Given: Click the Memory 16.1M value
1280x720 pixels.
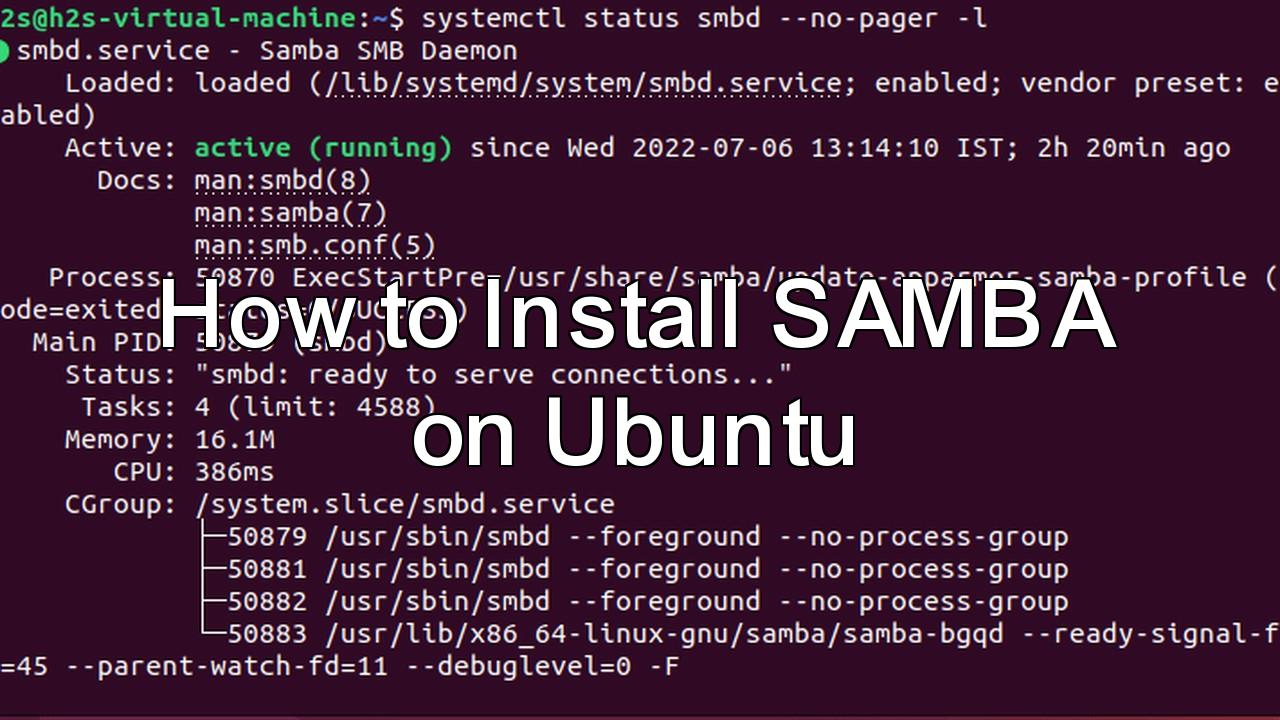Looking at the screenshot, I should click(235, 440).
